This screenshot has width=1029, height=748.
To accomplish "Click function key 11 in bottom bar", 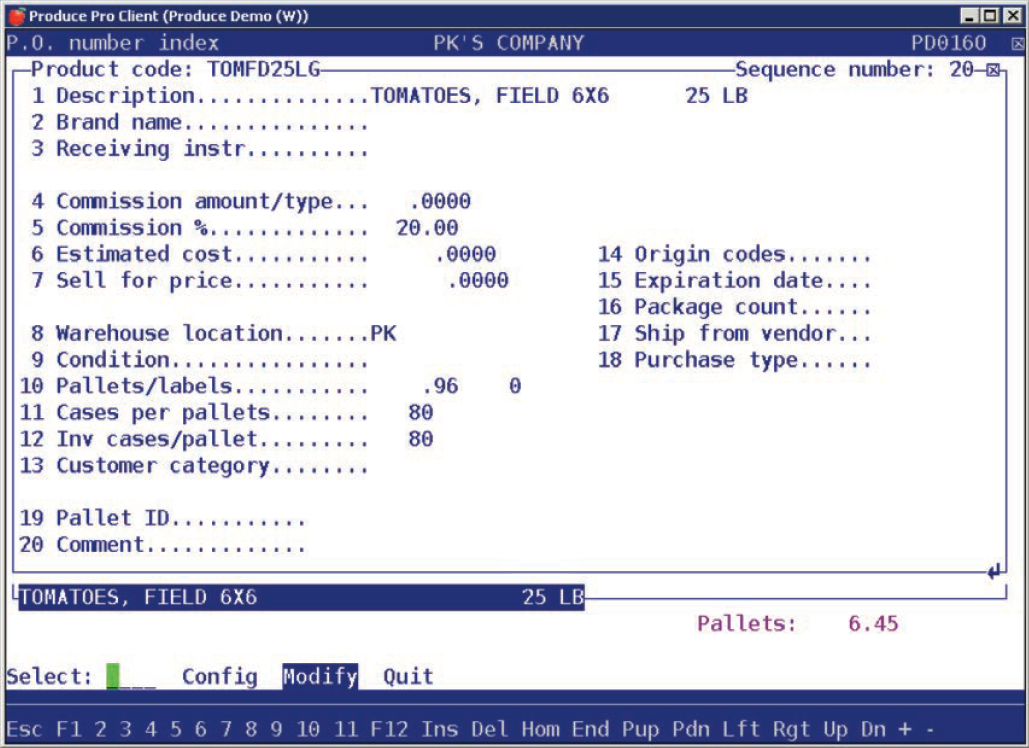I will click(x=346, y=729).
